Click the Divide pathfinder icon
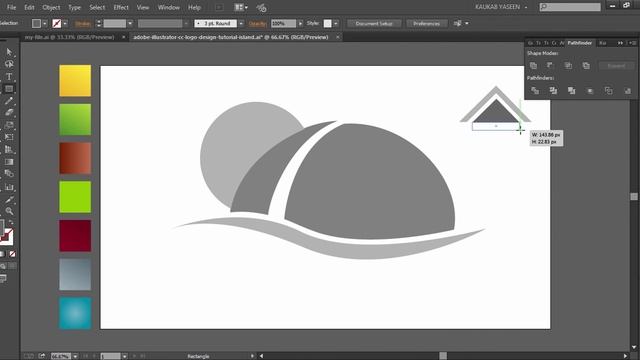The image size is (640, 360). 535,91
